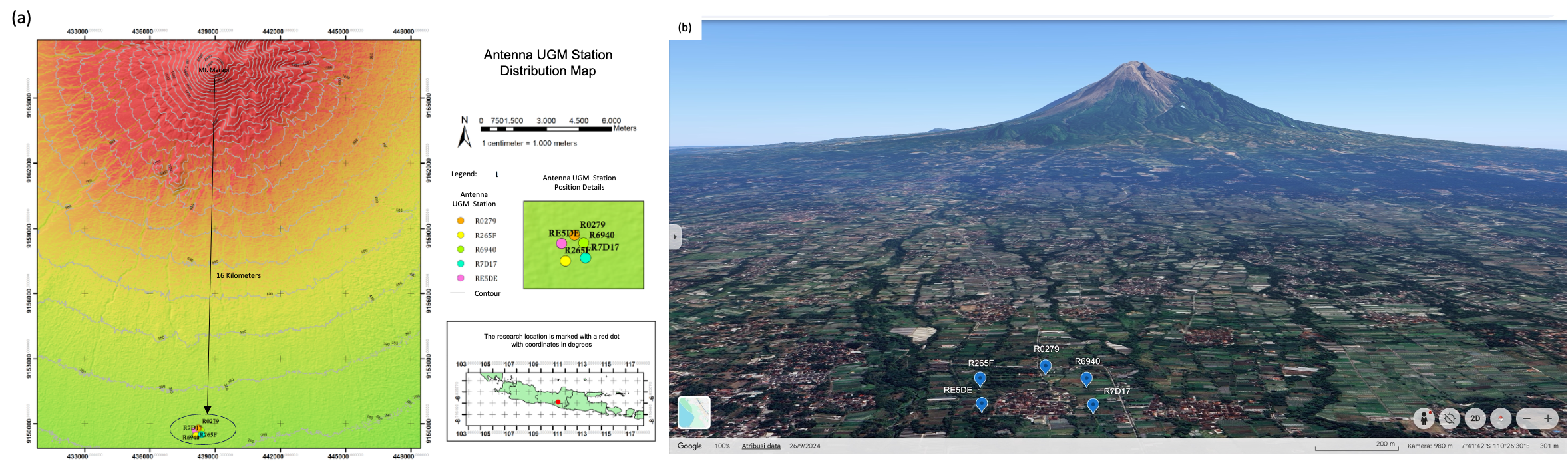The image size is (1568, 471).
Task: Select the R6940 placemark pin
Action: click(1086, 379)
